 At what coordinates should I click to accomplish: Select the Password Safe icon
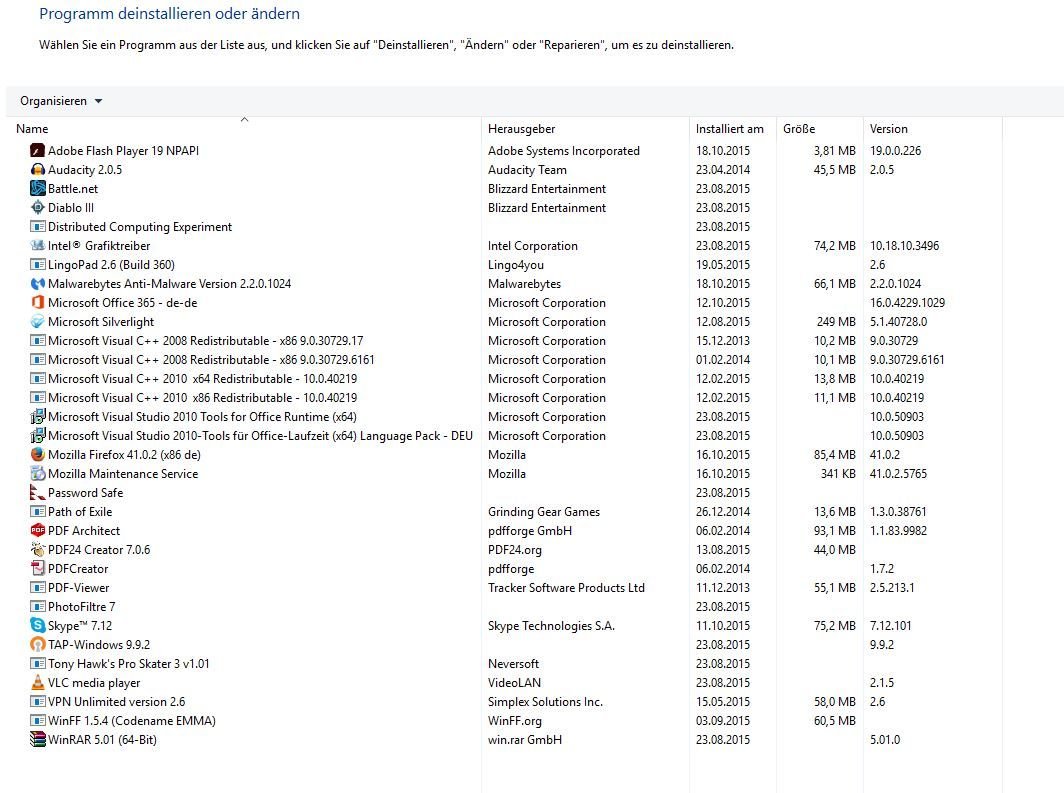pyautogui.click(x=38, y=492)
